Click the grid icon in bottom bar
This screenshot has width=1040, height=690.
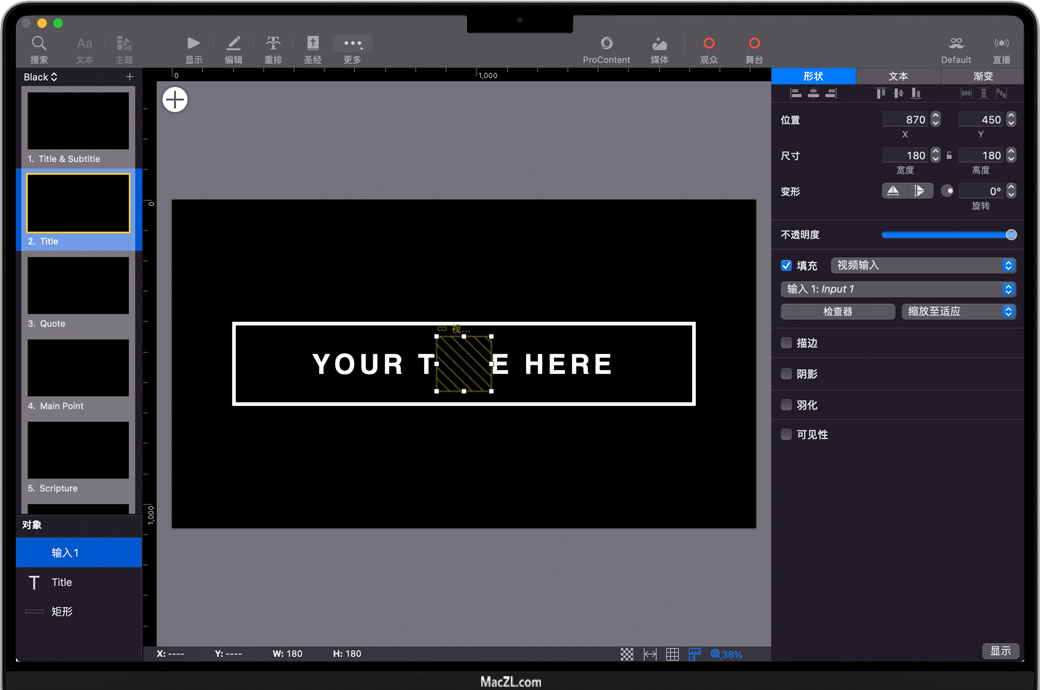pyautogui.click(x=672, y=654)
